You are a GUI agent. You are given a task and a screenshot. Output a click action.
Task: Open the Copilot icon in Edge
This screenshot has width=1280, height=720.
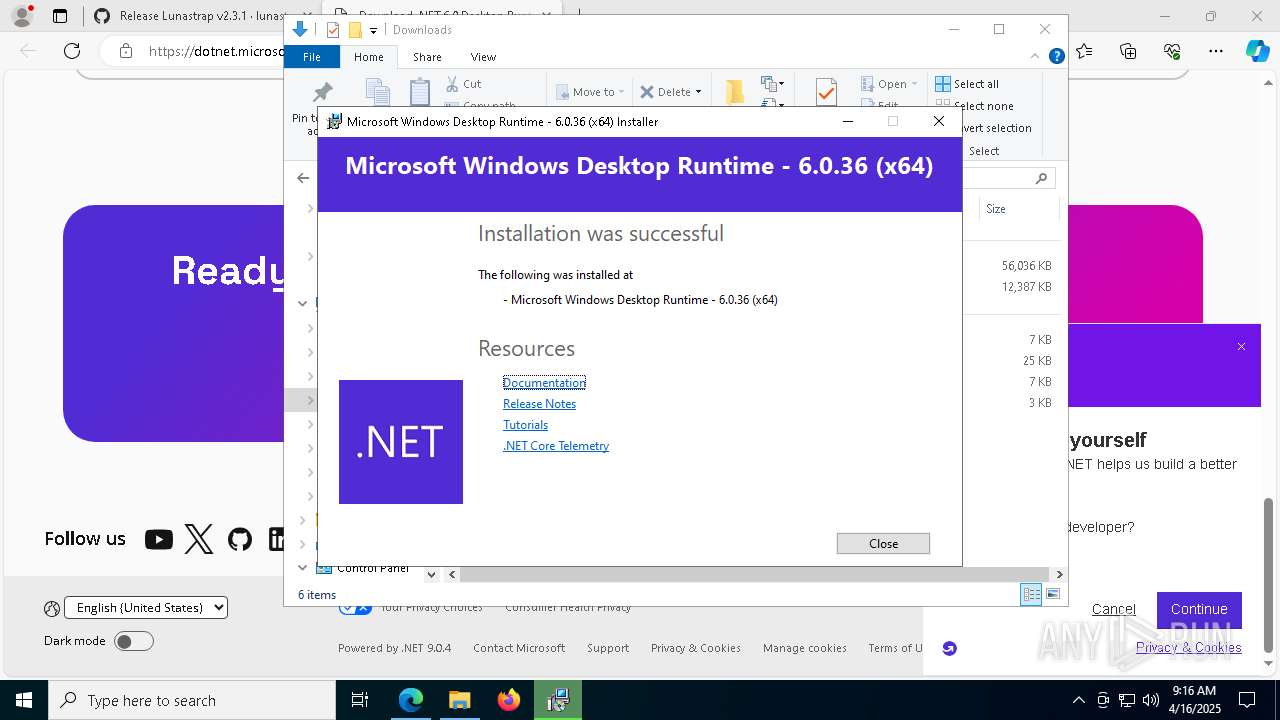[1257, 51]
